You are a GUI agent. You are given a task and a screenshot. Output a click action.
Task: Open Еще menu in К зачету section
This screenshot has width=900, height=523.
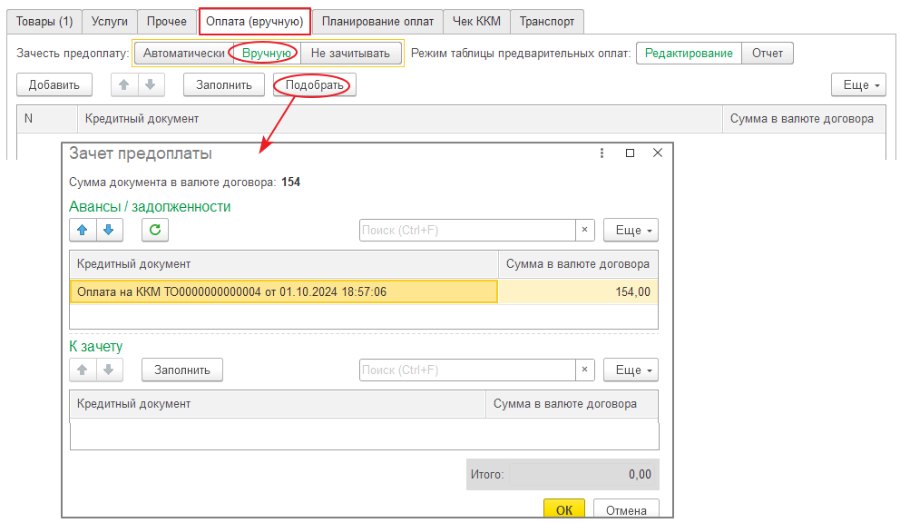click(x=631, y=370)
